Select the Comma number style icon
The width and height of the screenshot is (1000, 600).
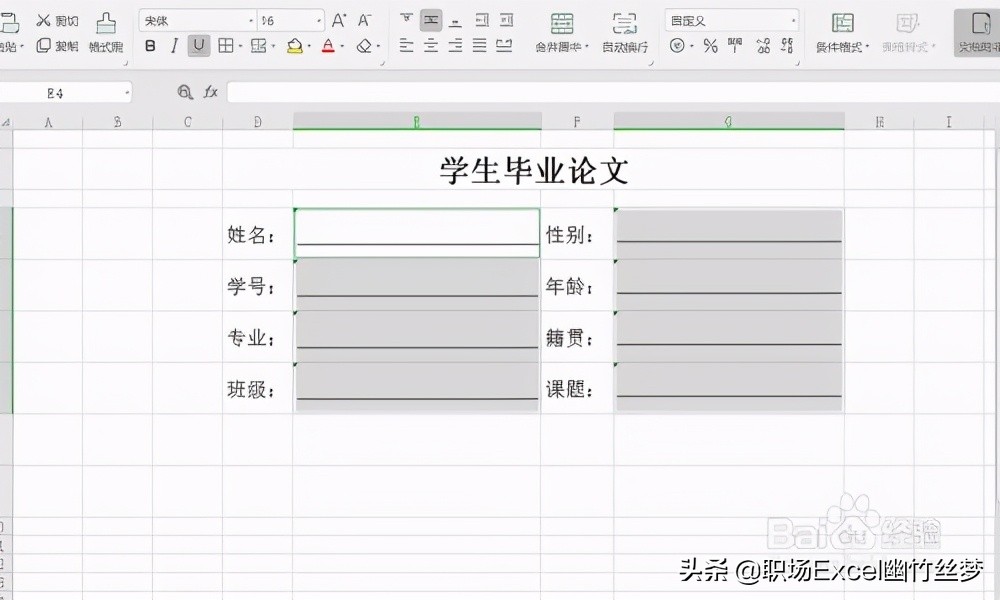735,43
